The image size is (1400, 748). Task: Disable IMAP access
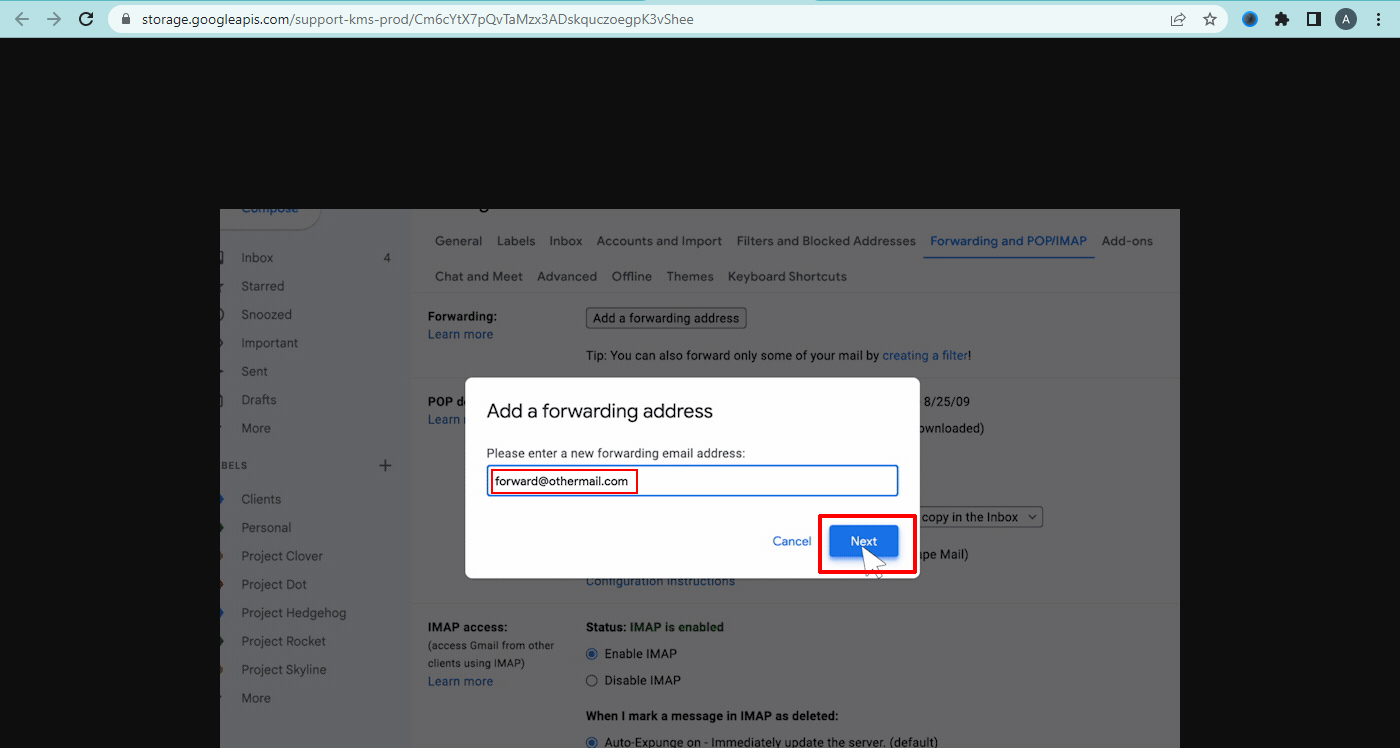coord(592,680)
